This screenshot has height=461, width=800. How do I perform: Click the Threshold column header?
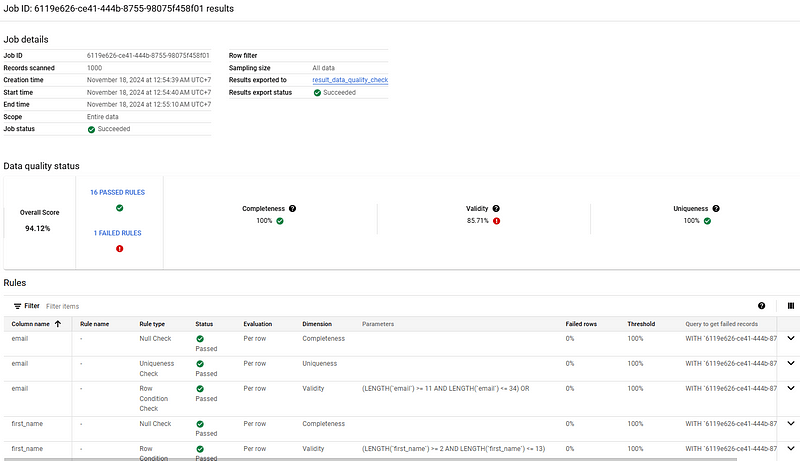641,324
